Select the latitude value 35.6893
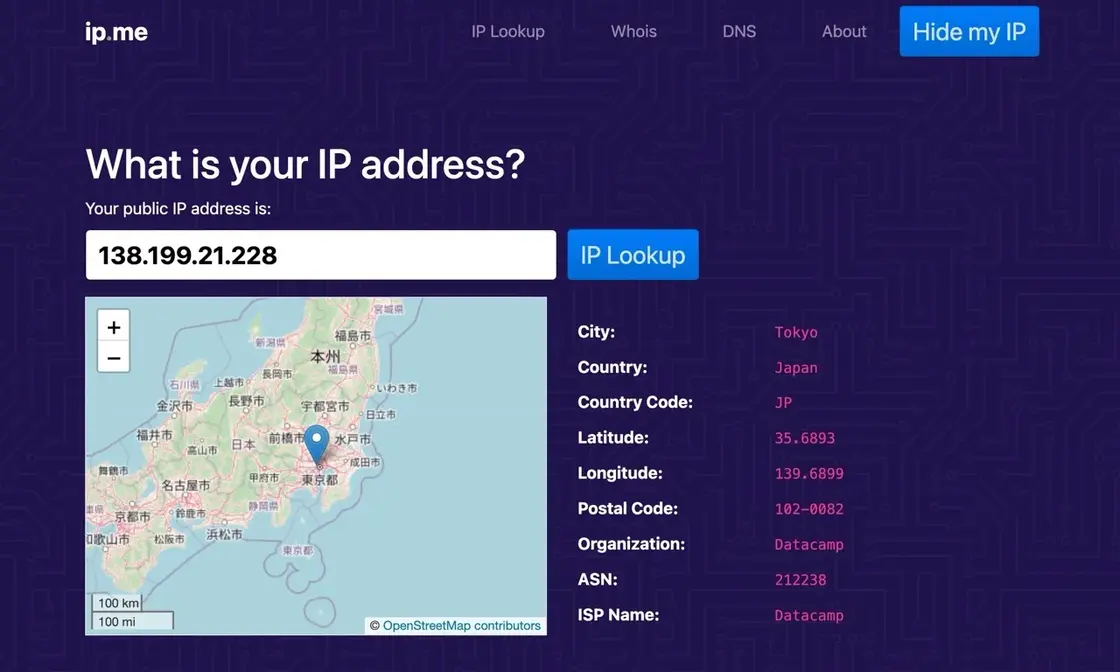The height and width of the screenshot is (672, 1120). click(804, 438)
